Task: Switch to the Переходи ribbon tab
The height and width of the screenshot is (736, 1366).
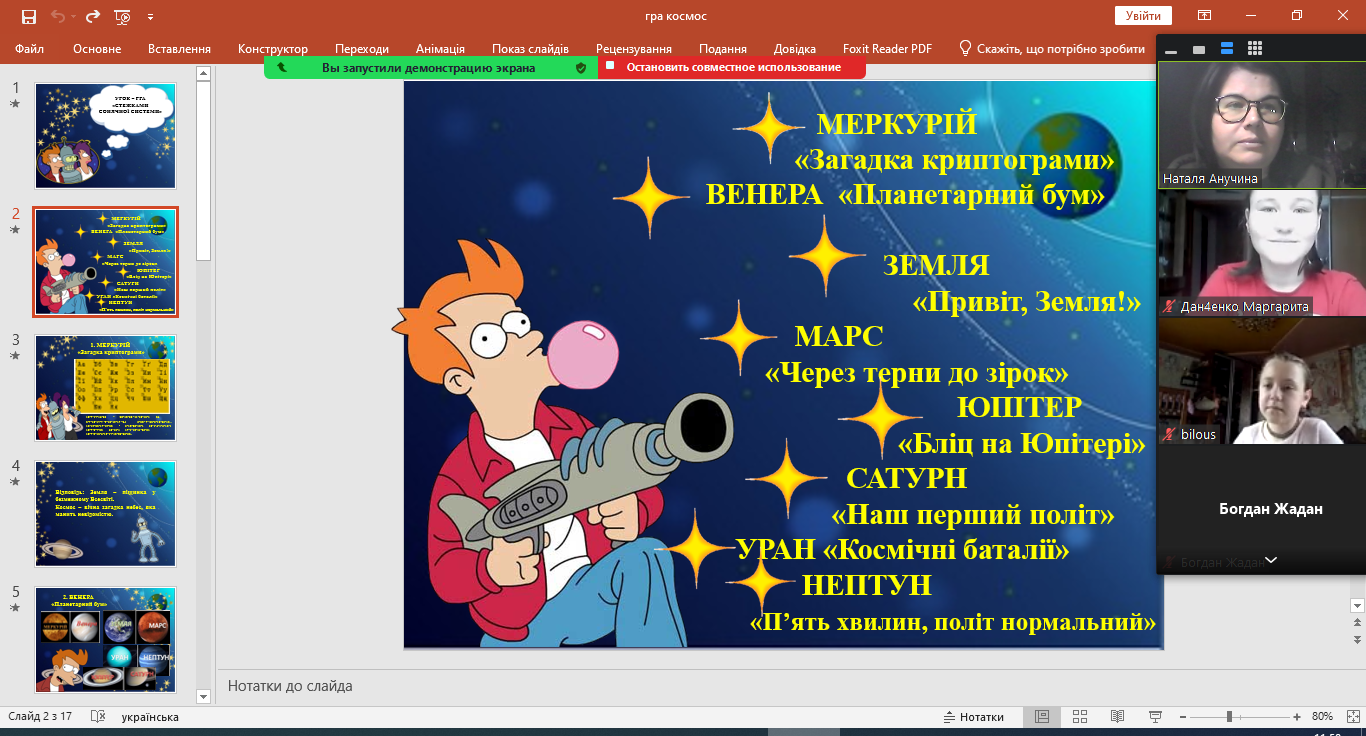Action: (362, 48)
